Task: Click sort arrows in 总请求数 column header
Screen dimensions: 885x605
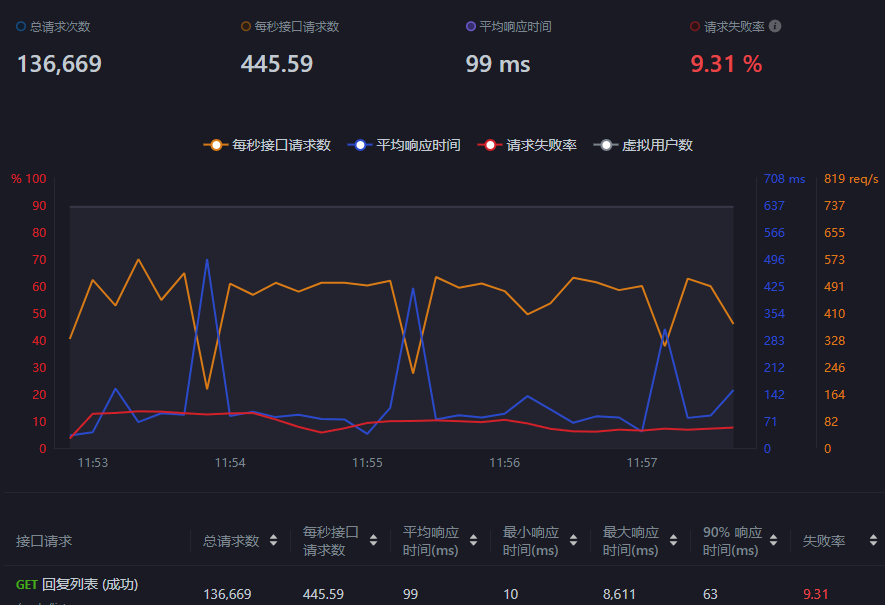Action: click(x=273, y=541)
